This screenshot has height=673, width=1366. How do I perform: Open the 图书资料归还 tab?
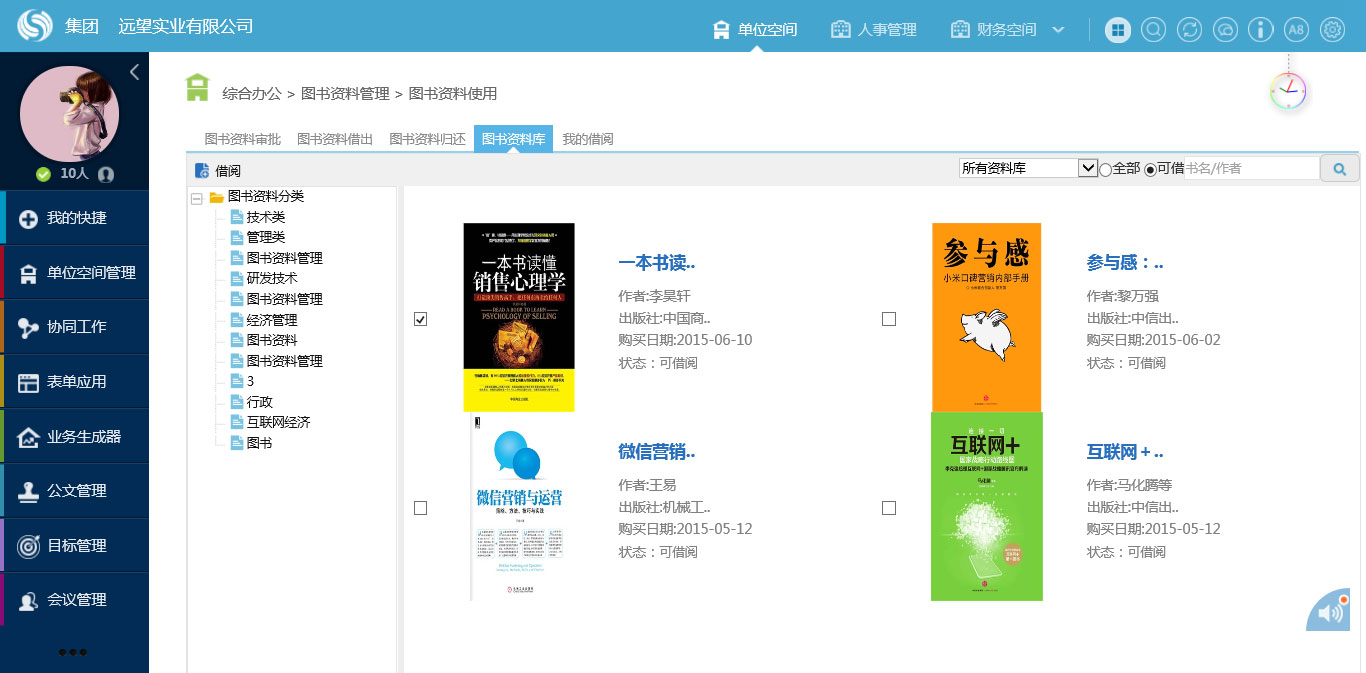[428, 139]
